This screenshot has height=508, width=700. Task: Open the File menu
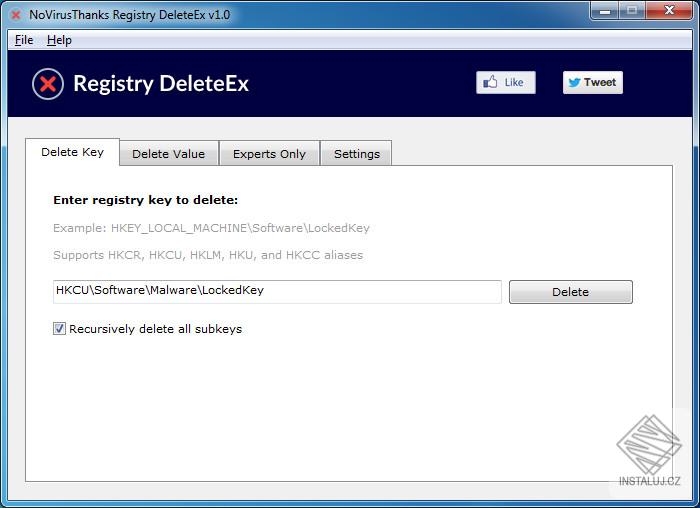coord(24,40)
